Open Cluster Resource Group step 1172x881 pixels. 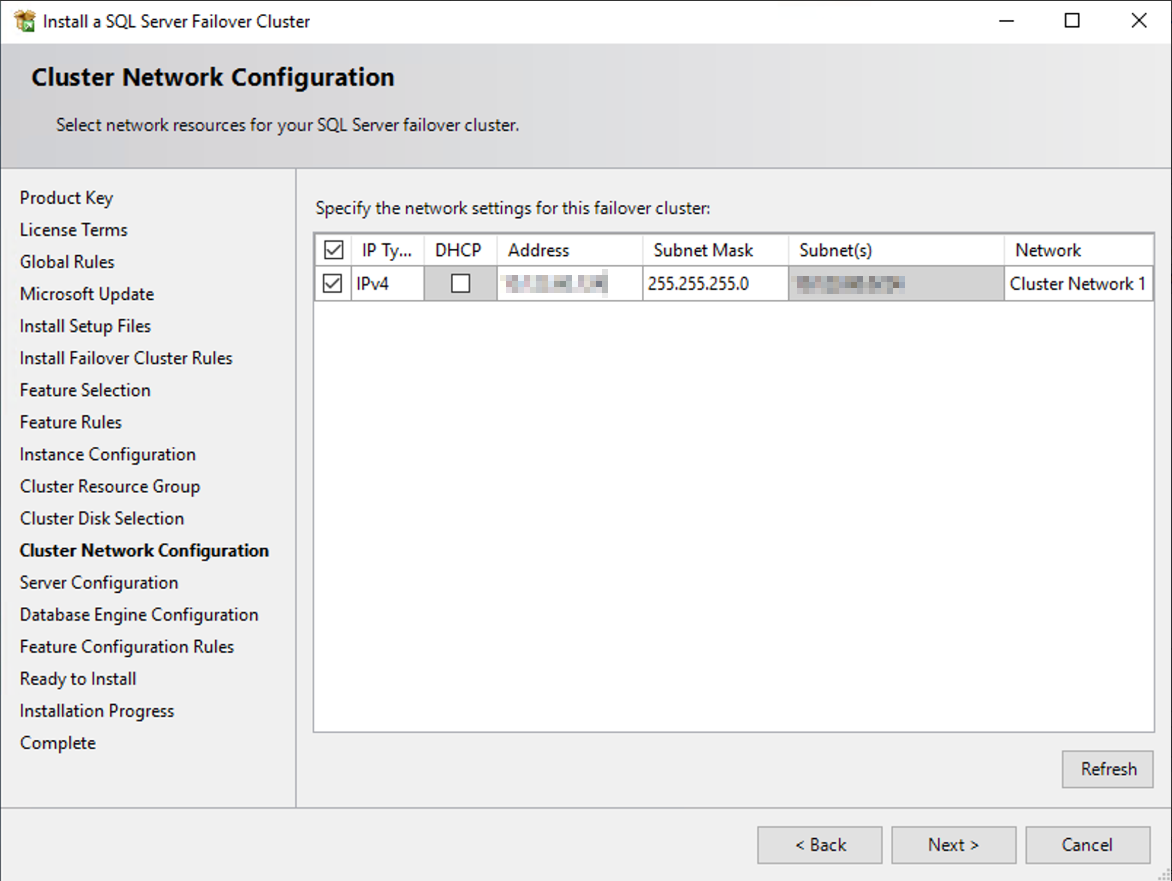coord(110,486)
